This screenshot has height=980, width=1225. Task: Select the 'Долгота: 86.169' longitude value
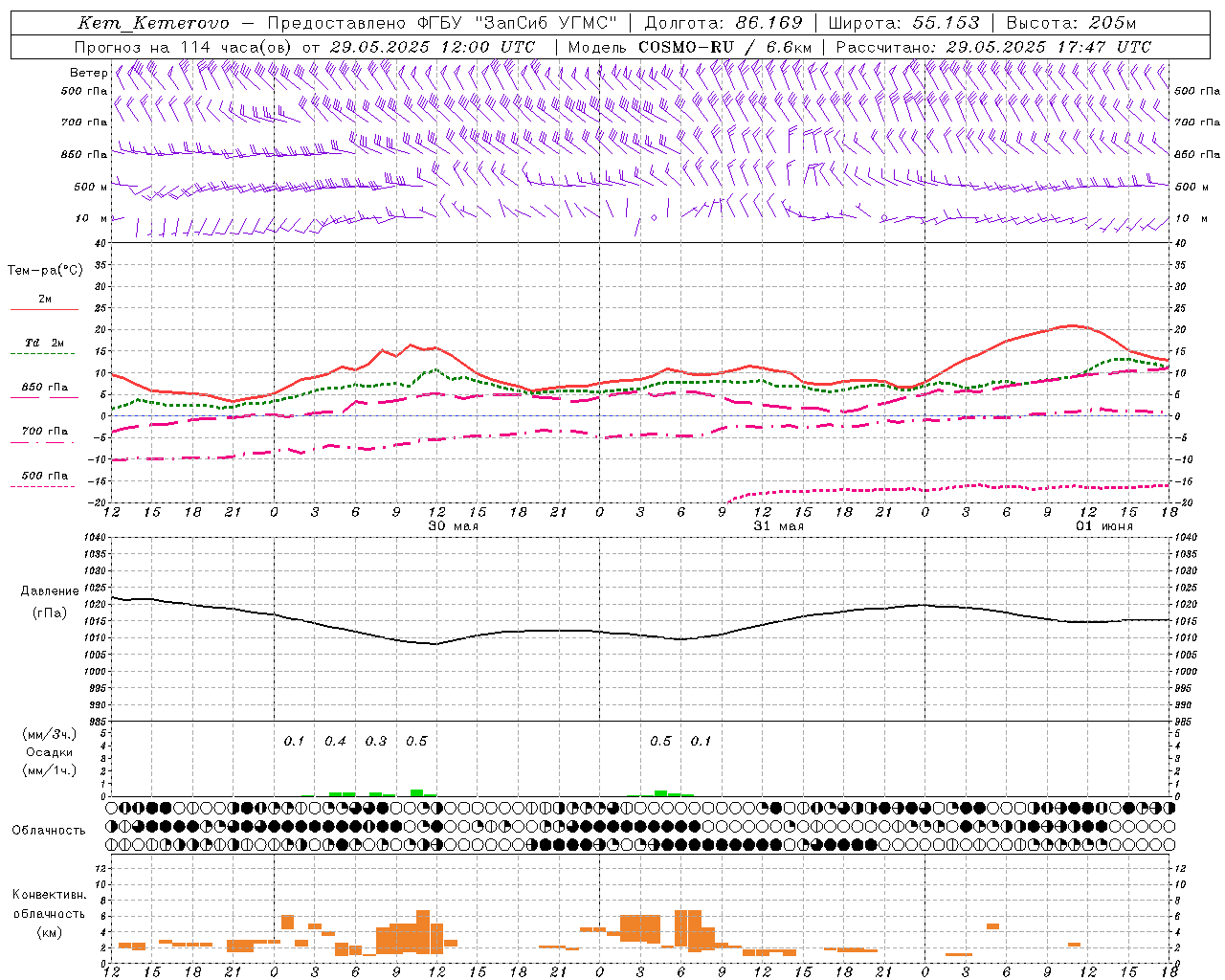point(724,23)
